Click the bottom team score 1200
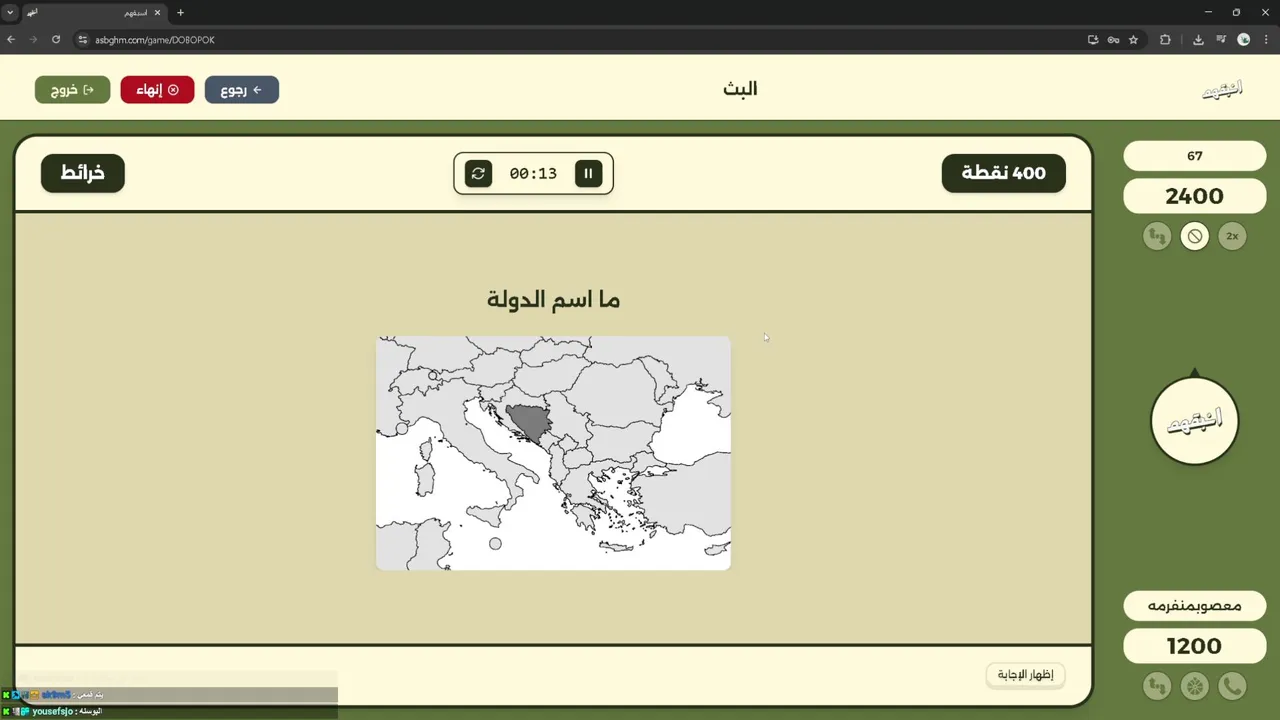 (x=1194, y=646)
